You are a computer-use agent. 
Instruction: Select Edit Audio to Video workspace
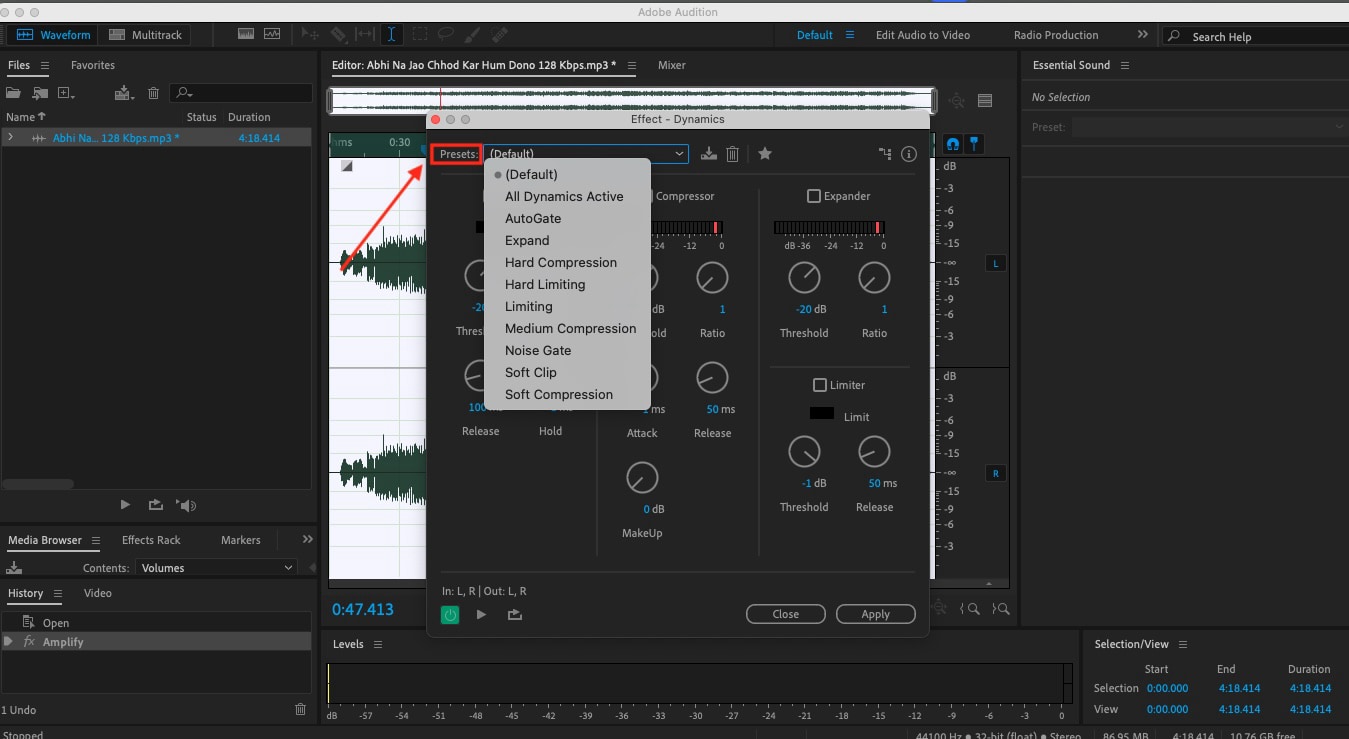click(x=922, y=35)
